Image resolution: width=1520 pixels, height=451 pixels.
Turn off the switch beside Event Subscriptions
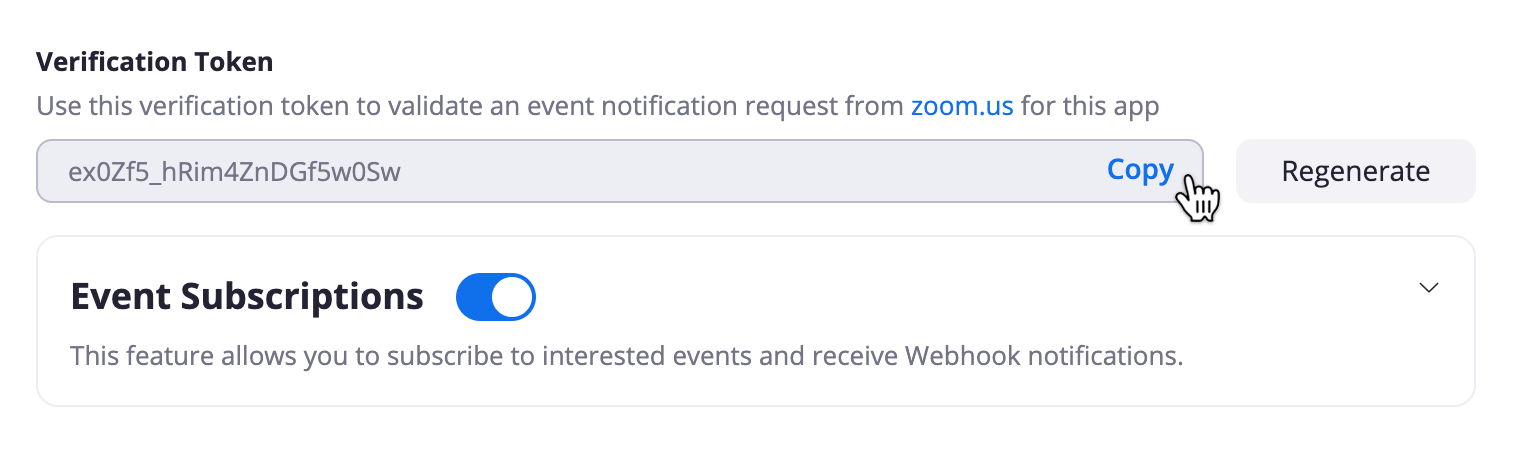pyautogui.click(x=496, y=298)
